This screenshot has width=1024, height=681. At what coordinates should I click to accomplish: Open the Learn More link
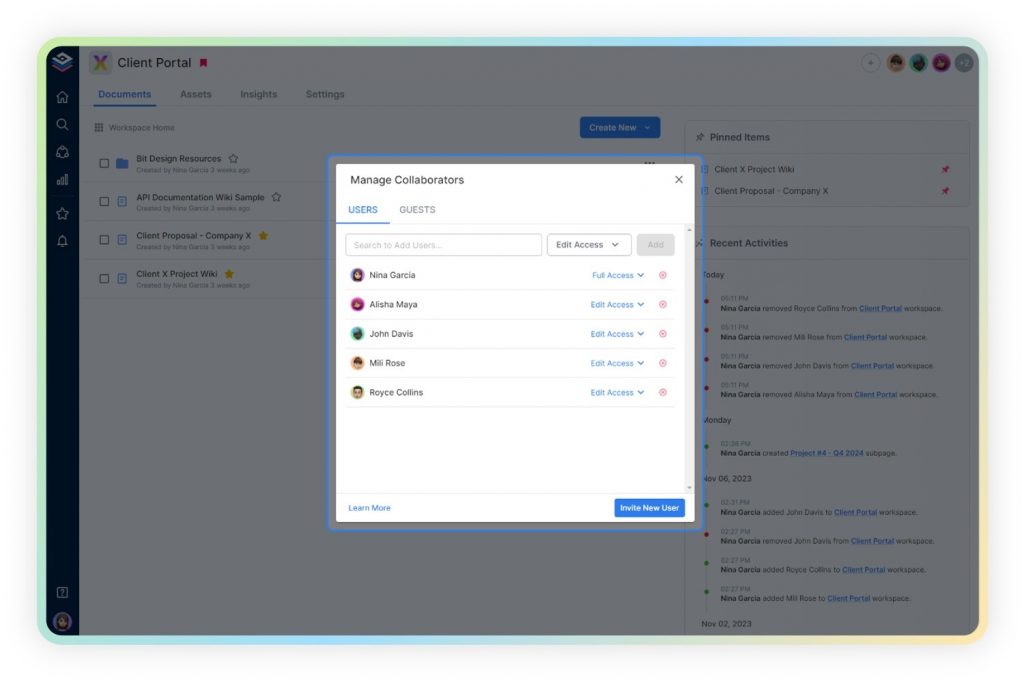pos(369,508)
